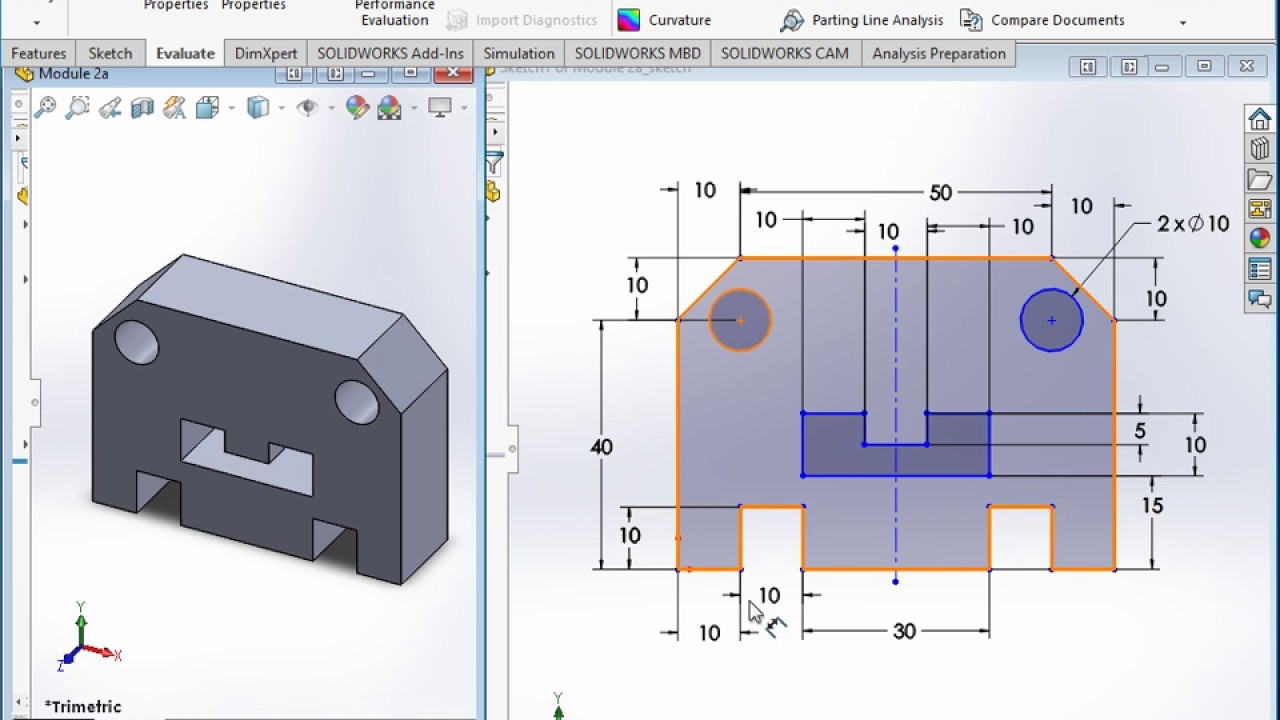This screenshot has height=720, width=1280.
Task: Click the Display Style box icon
Action: point(258,108)
